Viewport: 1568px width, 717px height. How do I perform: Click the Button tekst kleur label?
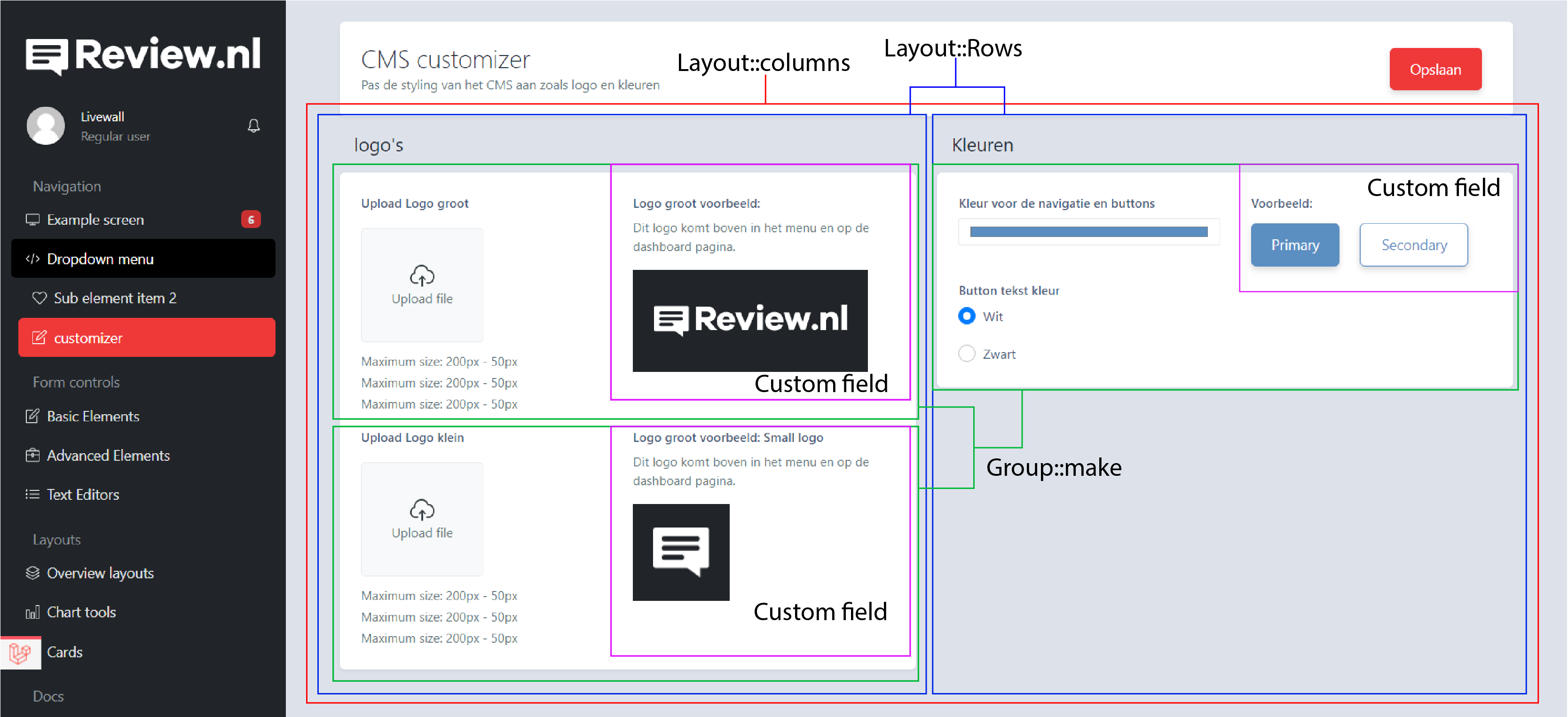click(x=1009, y=291)
